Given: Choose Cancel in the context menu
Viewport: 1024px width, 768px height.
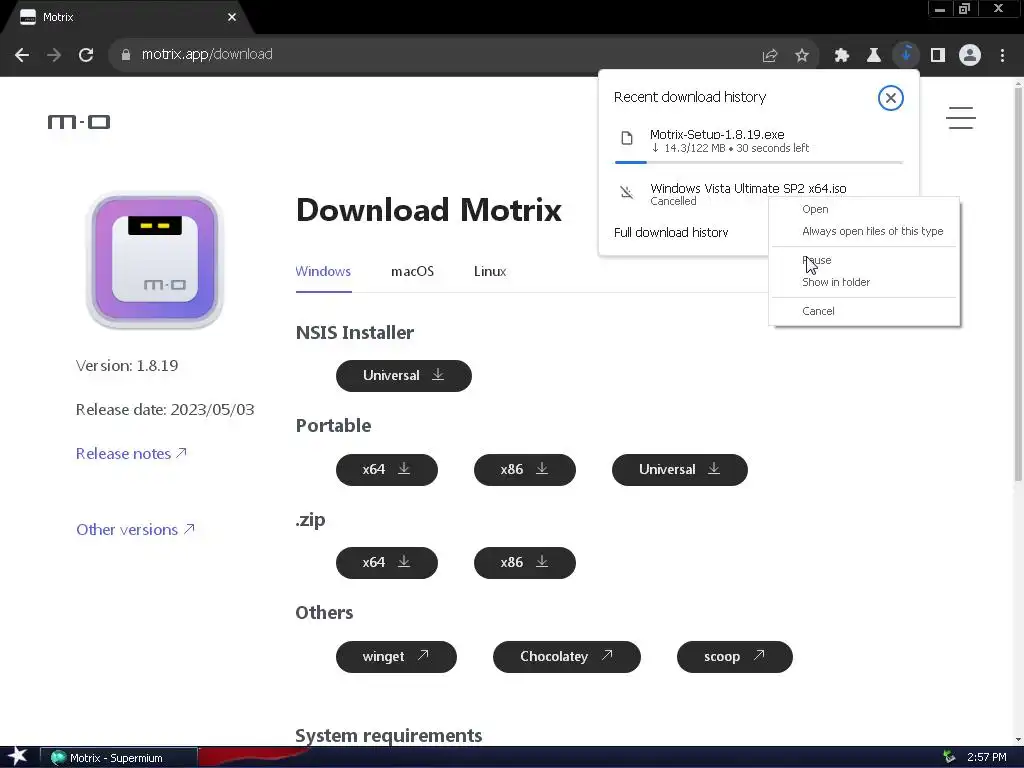Looking at the screenshot, I should coord(864,311).
